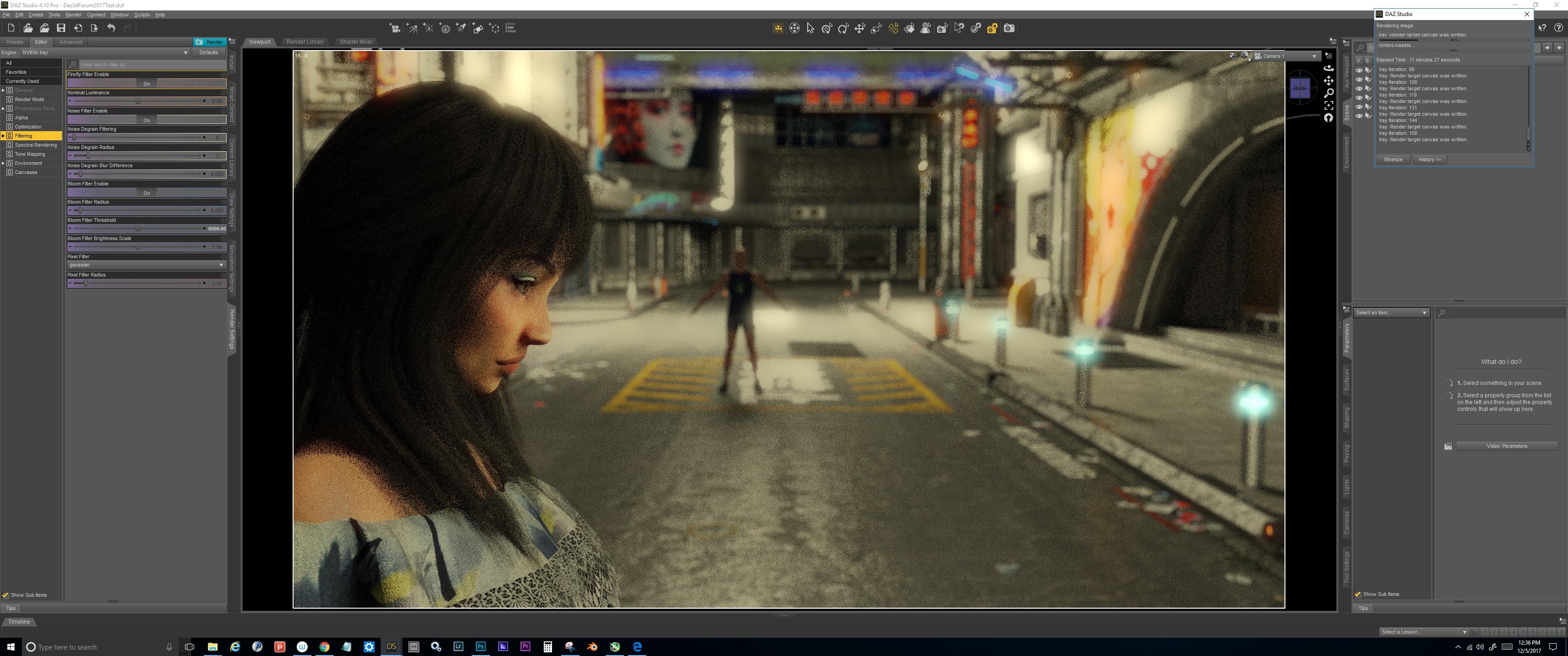Adjust the Bloom Filter Threshold slider
This screenshot has width=1568, height=656.
point(138,229)
